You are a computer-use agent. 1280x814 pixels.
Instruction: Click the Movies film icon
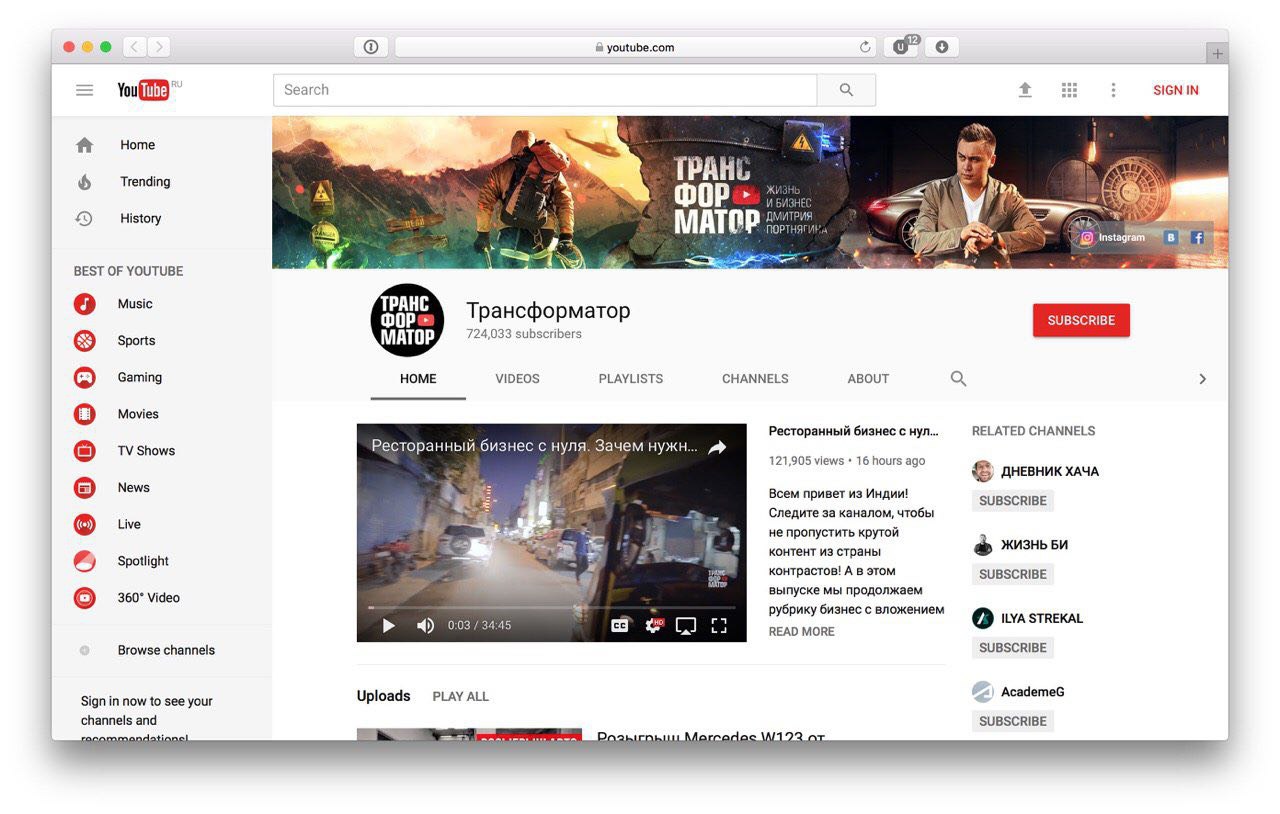click(85, 414)
